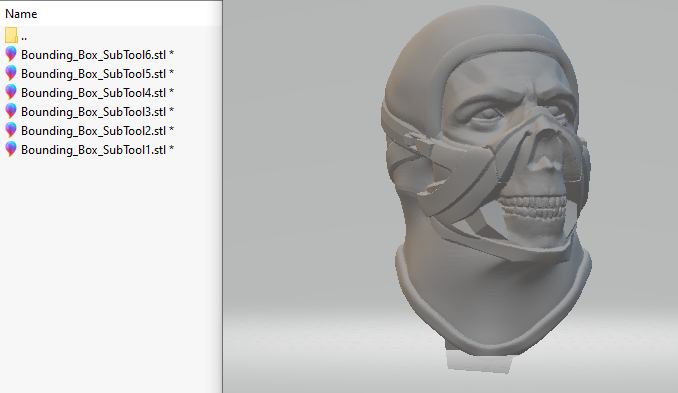Click the Bounding_Box_SubTool4.stl file icon

(x=11, y=93)
